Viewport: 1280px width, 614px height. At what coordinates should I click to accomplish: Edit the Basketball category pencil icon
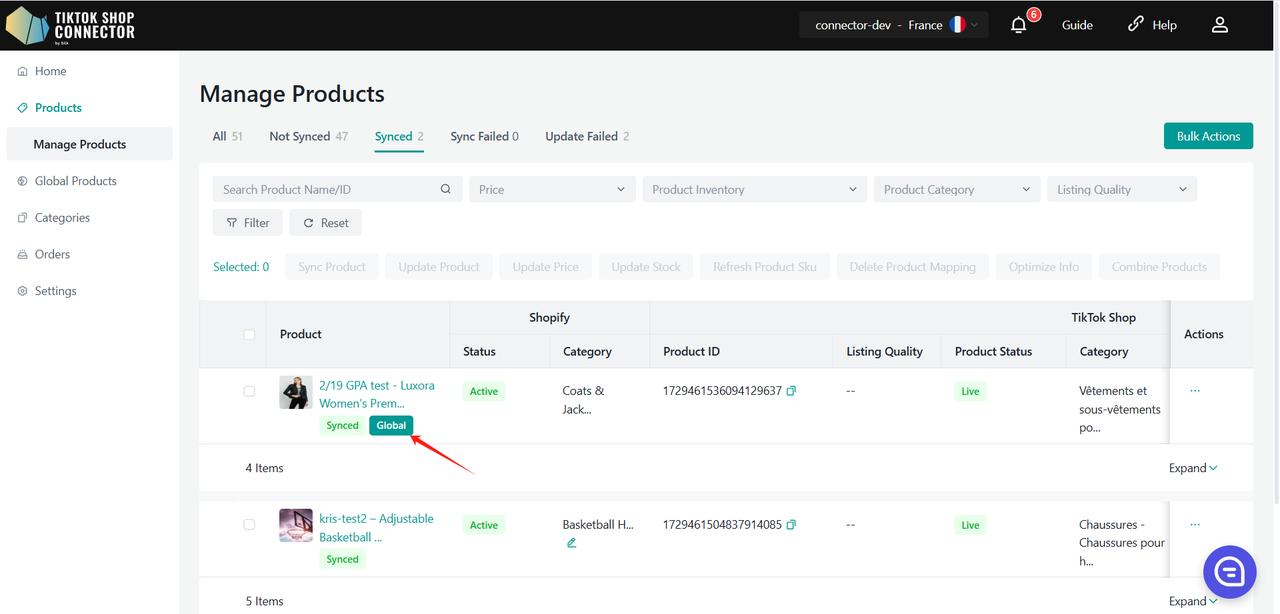point(571,543)
